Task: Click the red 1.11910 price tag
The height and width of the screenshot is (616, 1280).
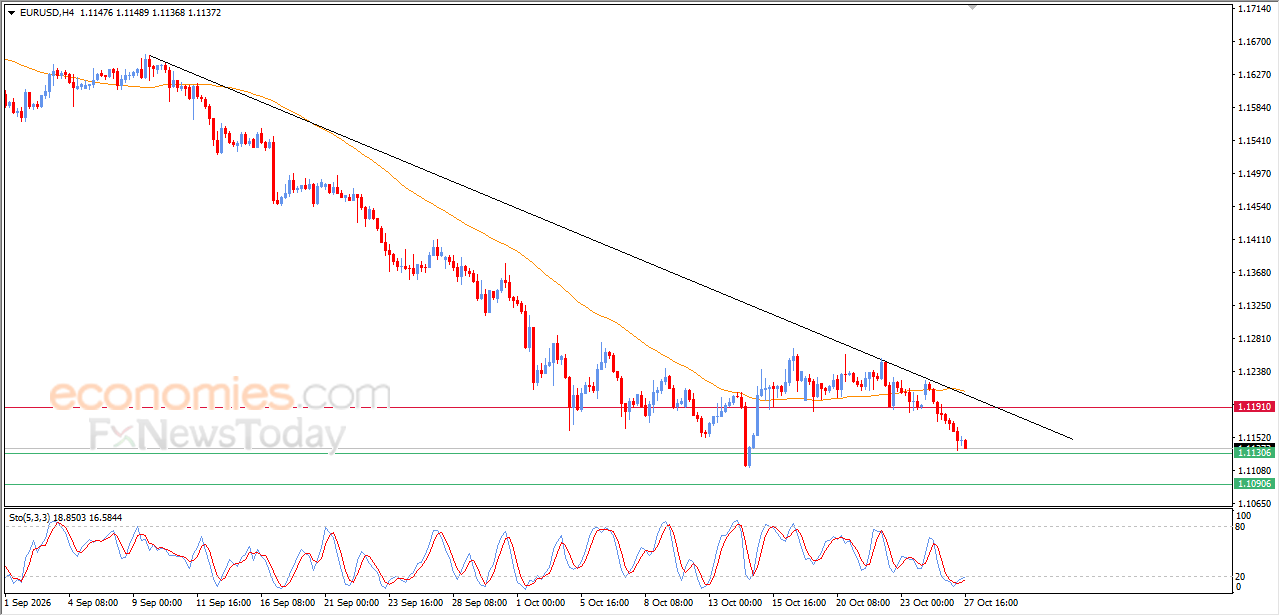Action: [1254, 407]
